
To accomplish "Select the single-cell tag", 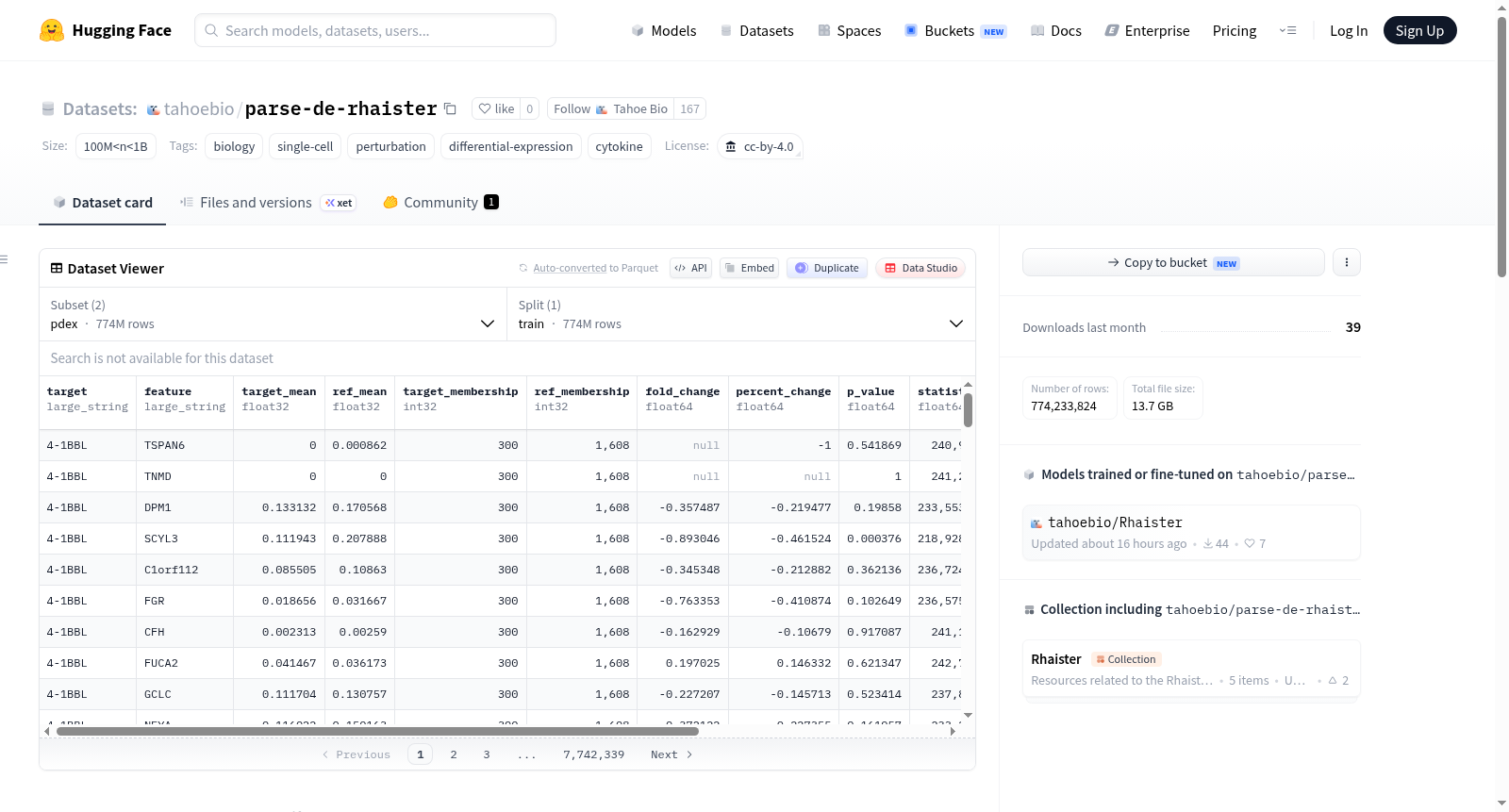I will pos(306,147).
